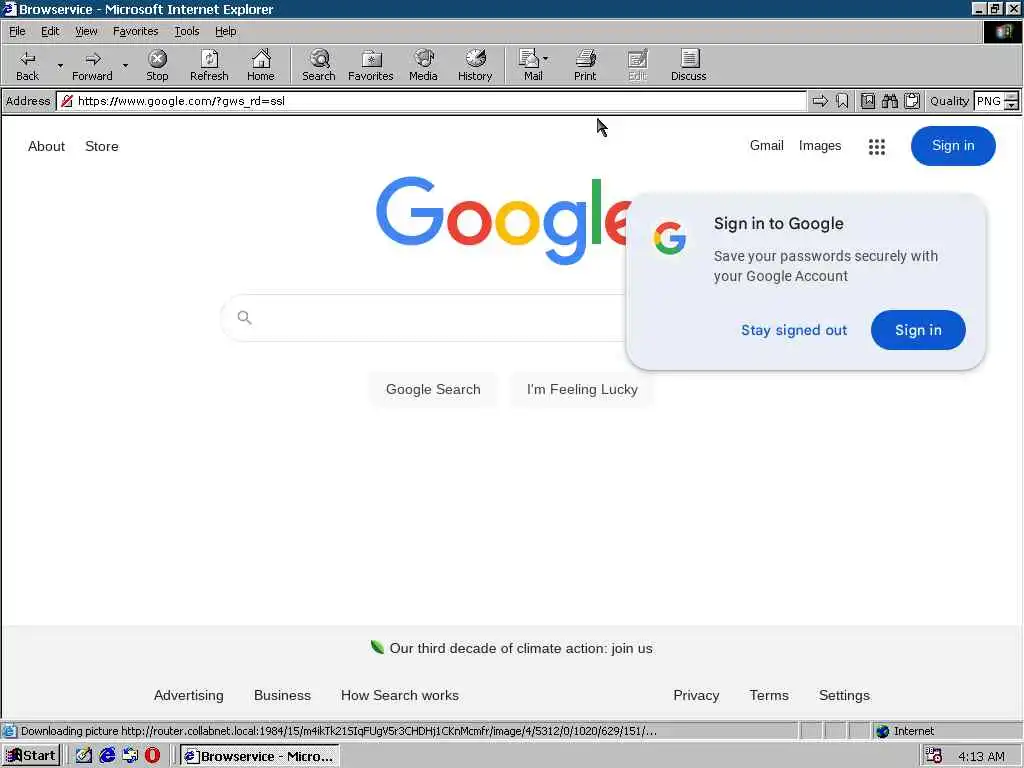Viewport: 1024px width, 768px height.
Task: Open the Store link
Action: (x=102, y=146)
